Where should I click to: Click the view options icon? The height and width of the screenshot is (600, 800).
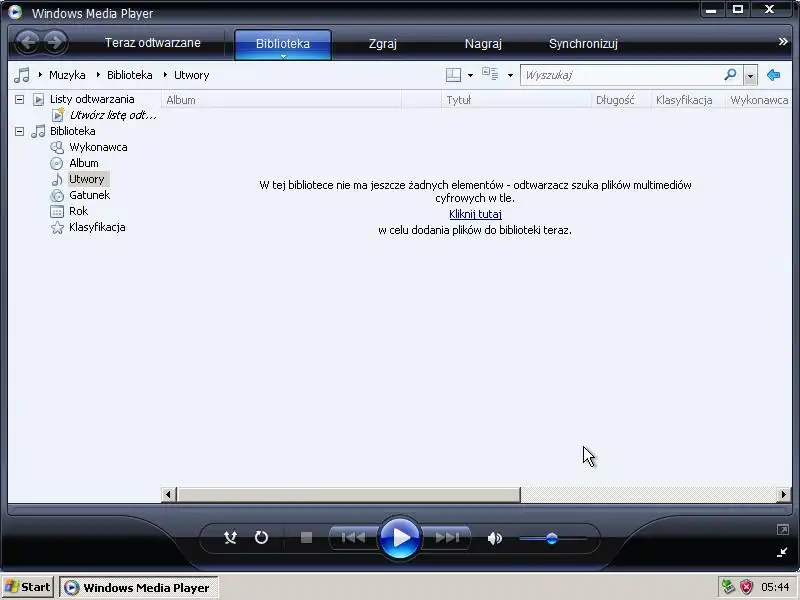[x=490, y=74]
